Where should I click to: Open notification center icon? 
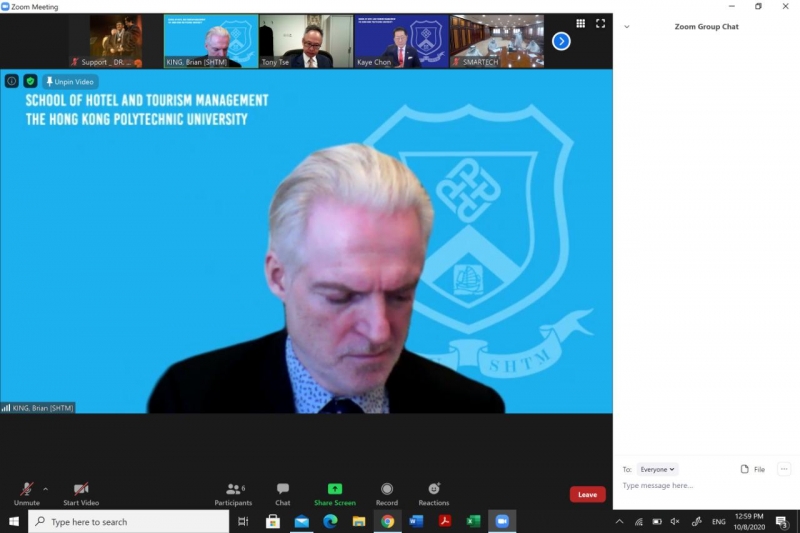coord(781,521)
